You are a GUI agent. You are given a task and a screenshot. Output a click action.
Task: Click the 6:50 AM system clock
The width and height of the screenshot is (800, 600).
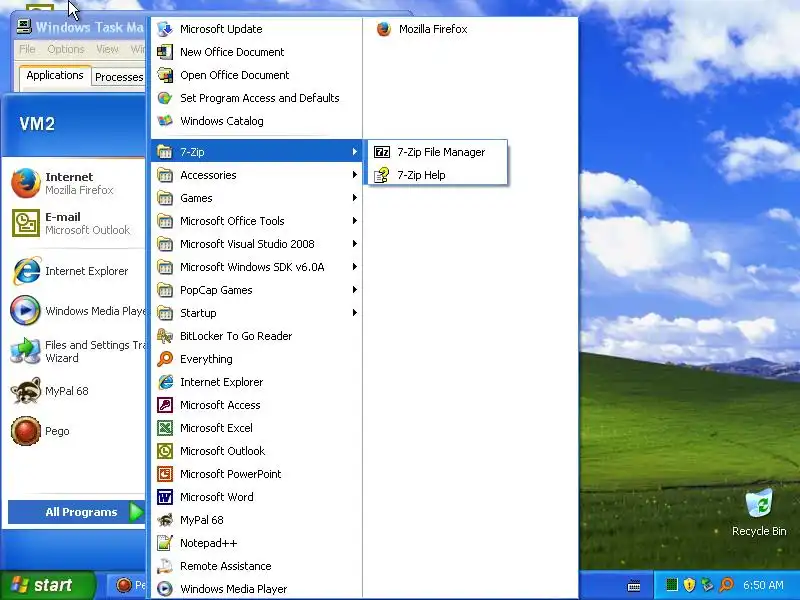(763, 585)
